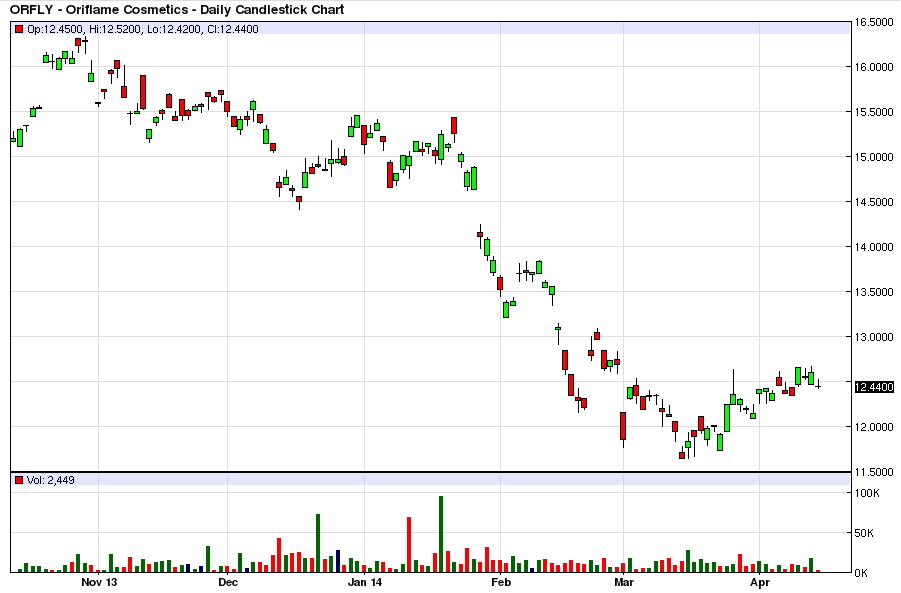
Task: Pick the Mar label on the time axis
Action: (x=624, y=581)
